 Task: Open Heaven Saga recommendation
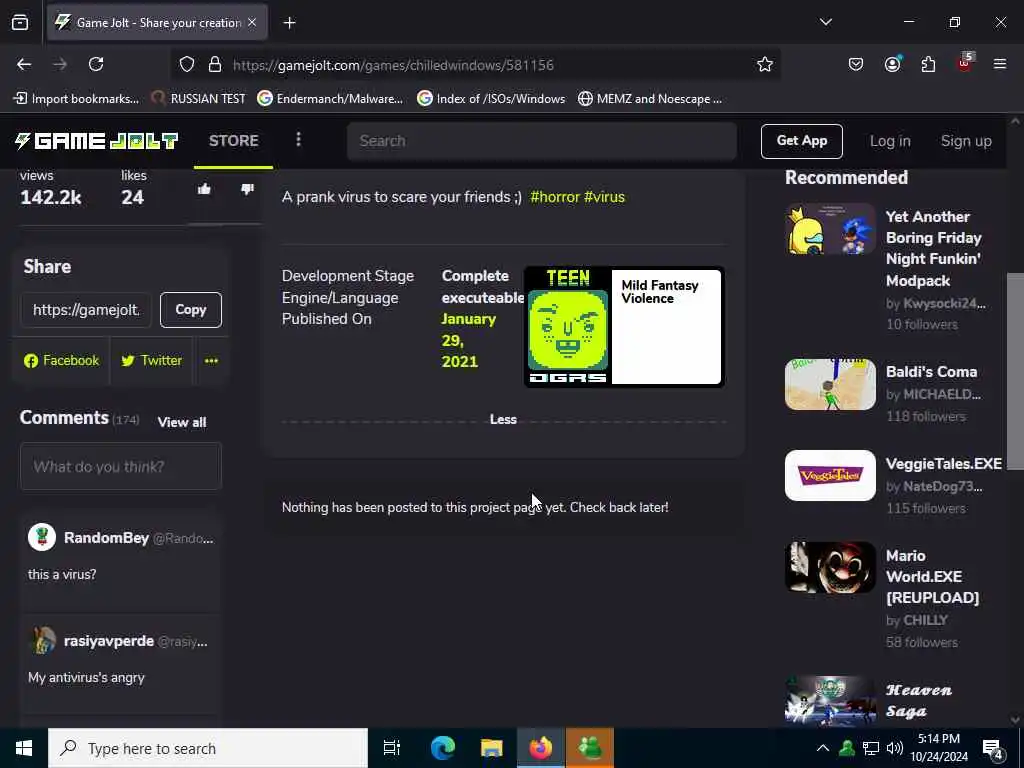(918, 701)
